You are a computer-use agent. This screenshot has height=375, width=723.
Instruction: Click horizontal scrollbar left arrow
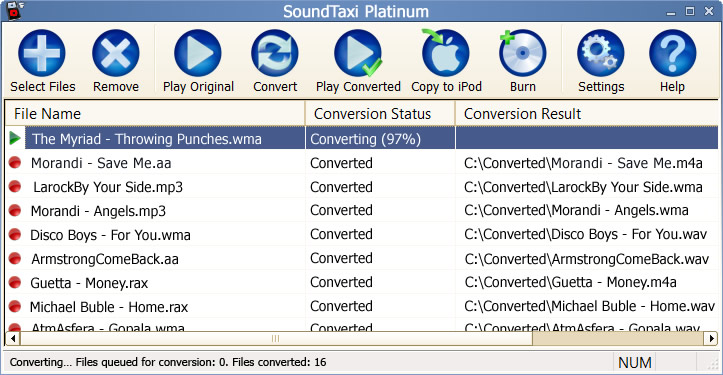point(12,339)
